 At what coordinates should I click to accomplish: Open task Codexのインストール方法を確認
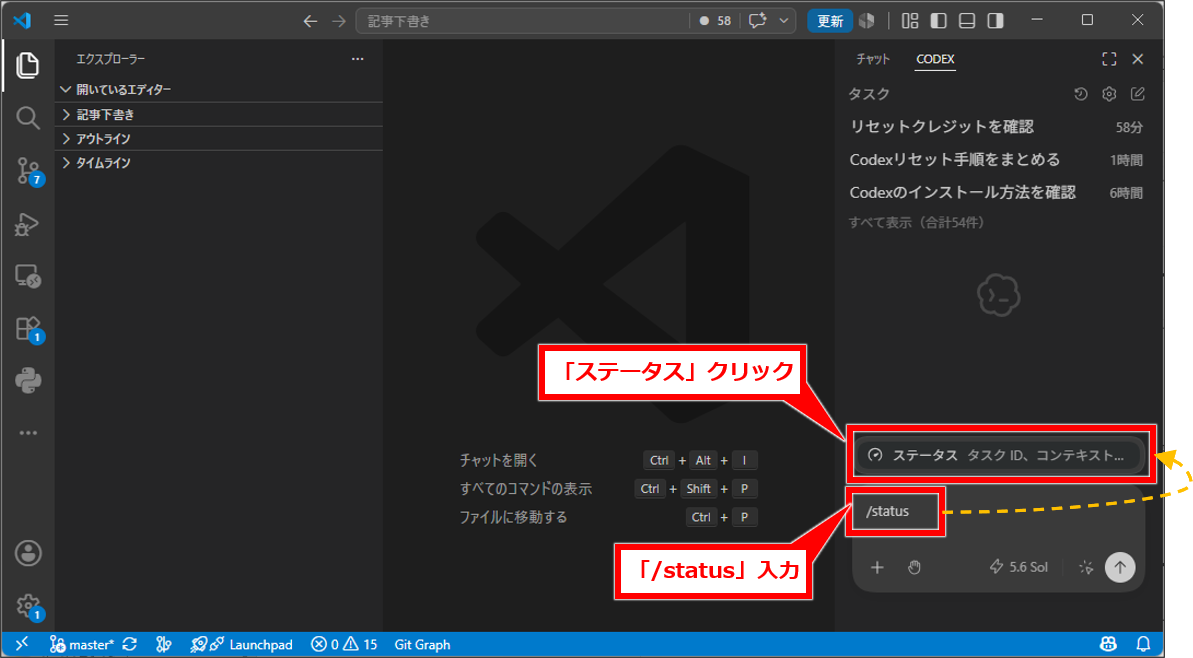996,192
